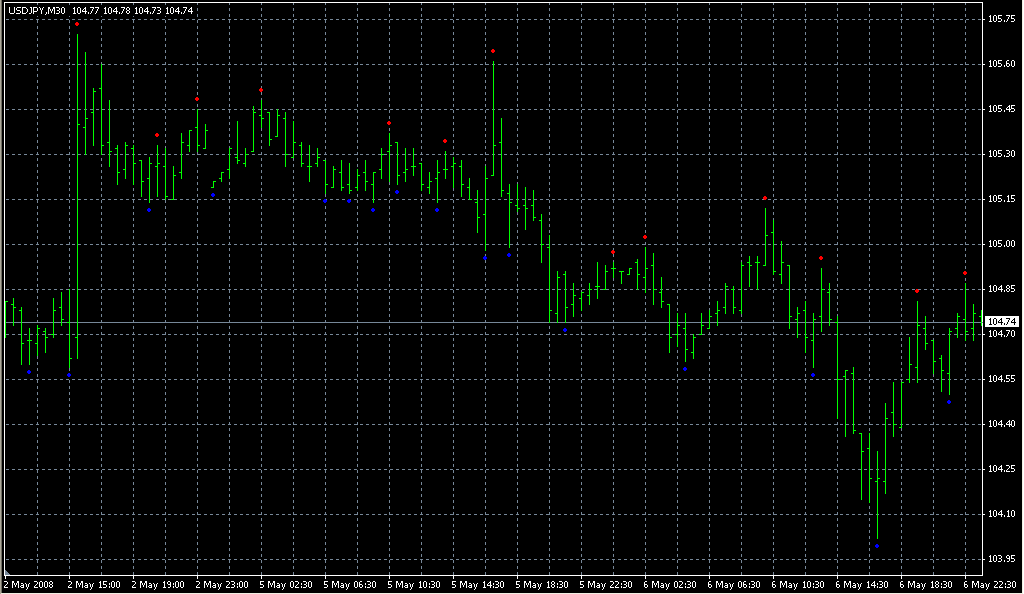1024x594 pixels.
Task: Click the USDJPY,M30 chart title
Action: click(36, 10)
